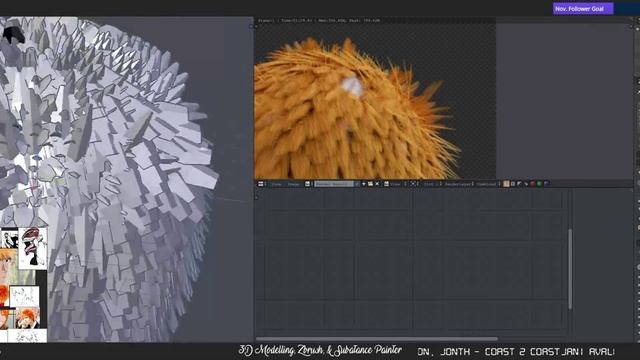Show only the Red channel
The height and width of the screenshot is (360, 640).
532,184
